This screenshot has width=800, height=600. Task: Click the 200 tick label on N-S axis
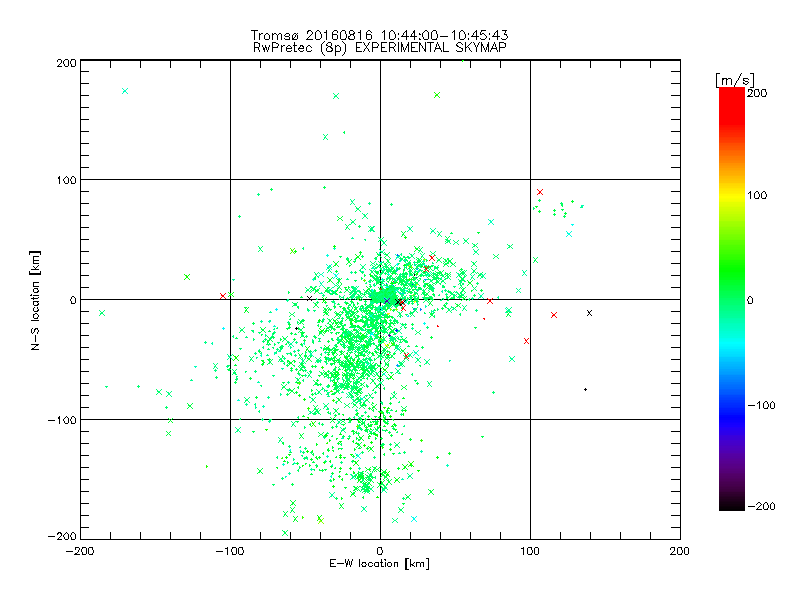(66, 63)
